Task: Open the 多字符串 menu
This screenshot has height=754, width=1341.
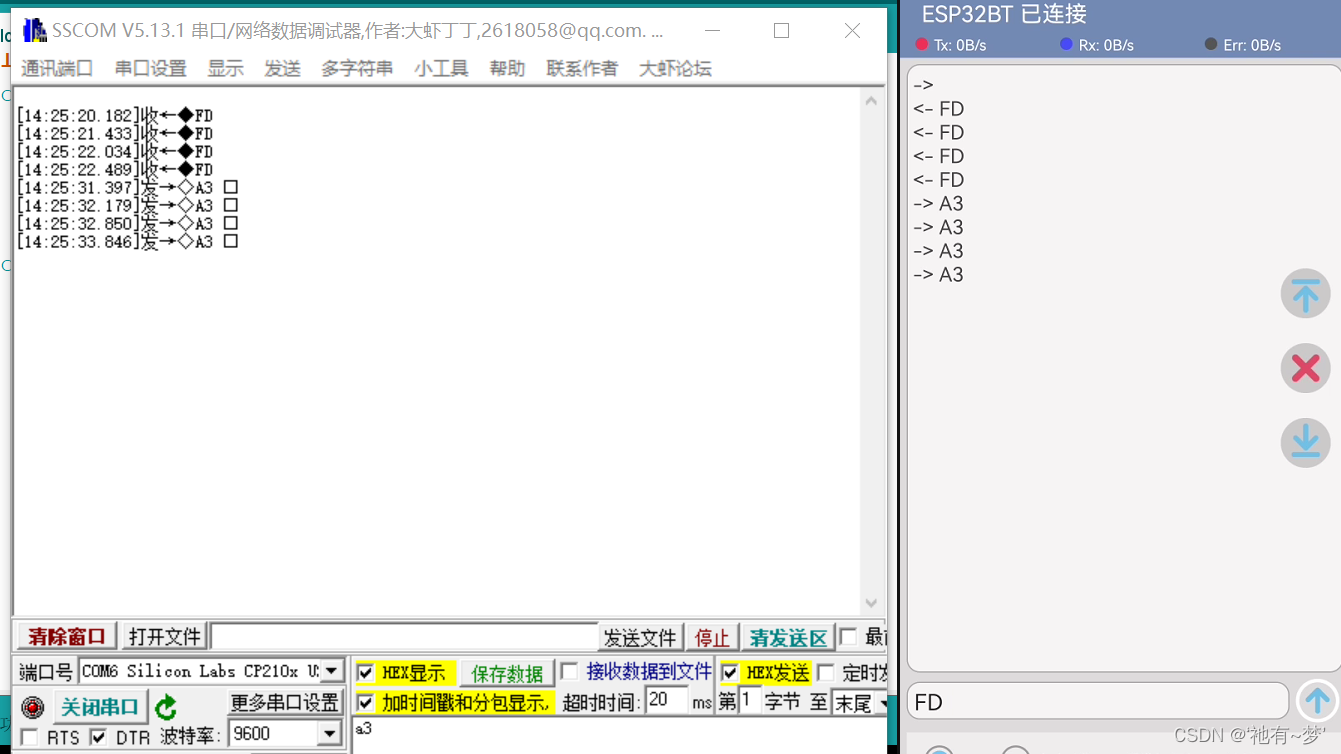Action: (x=357, y=68)
